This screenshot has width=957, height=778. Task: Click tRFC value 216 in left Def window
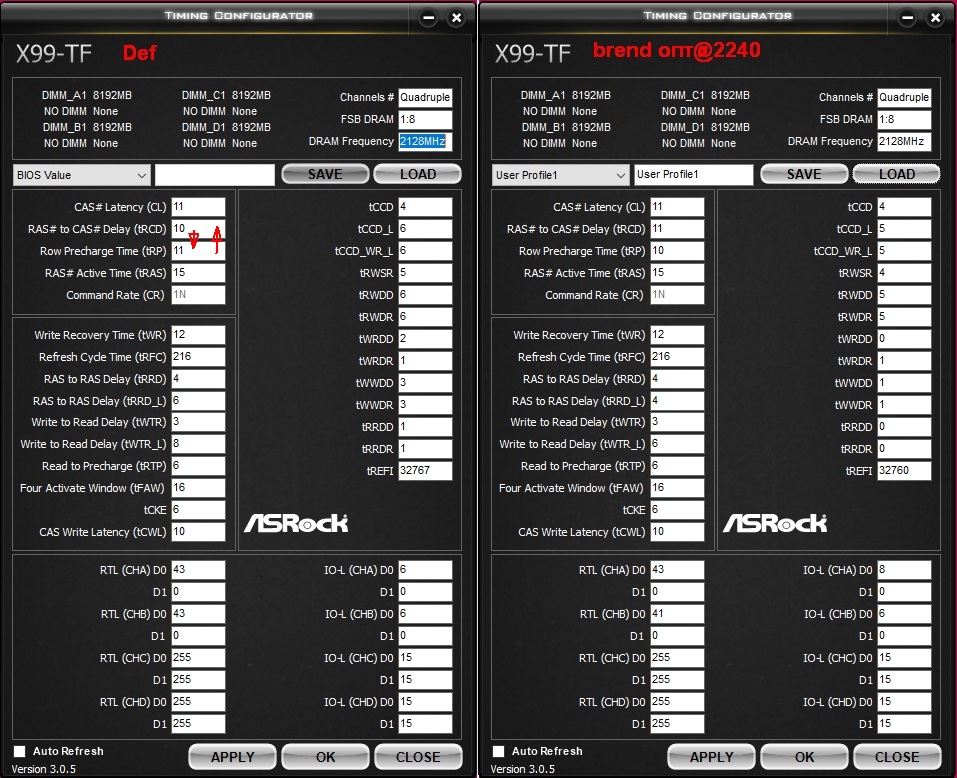[x=198, y=357]
